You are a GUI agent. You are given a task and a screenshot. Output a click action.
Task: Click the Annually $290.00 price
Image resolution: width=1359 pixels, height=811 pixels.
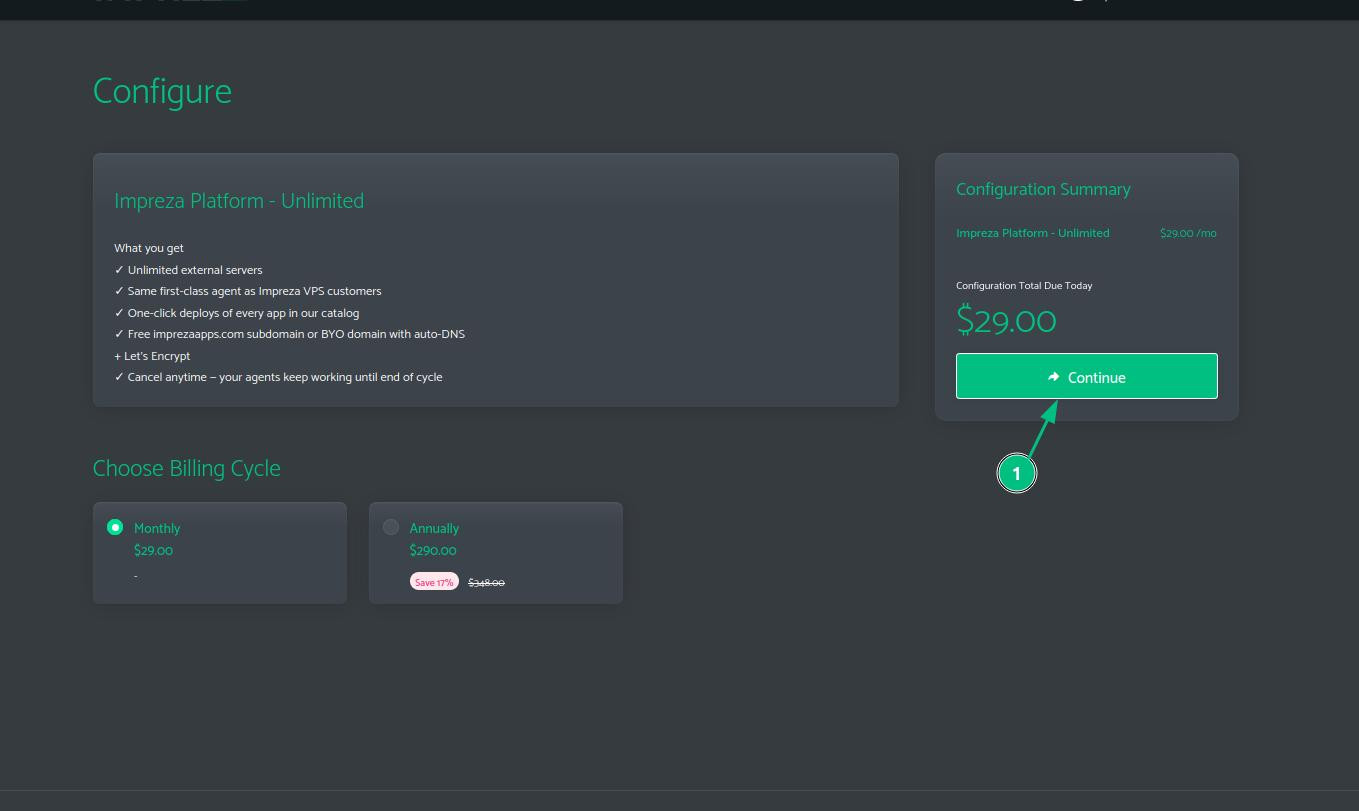433,551
